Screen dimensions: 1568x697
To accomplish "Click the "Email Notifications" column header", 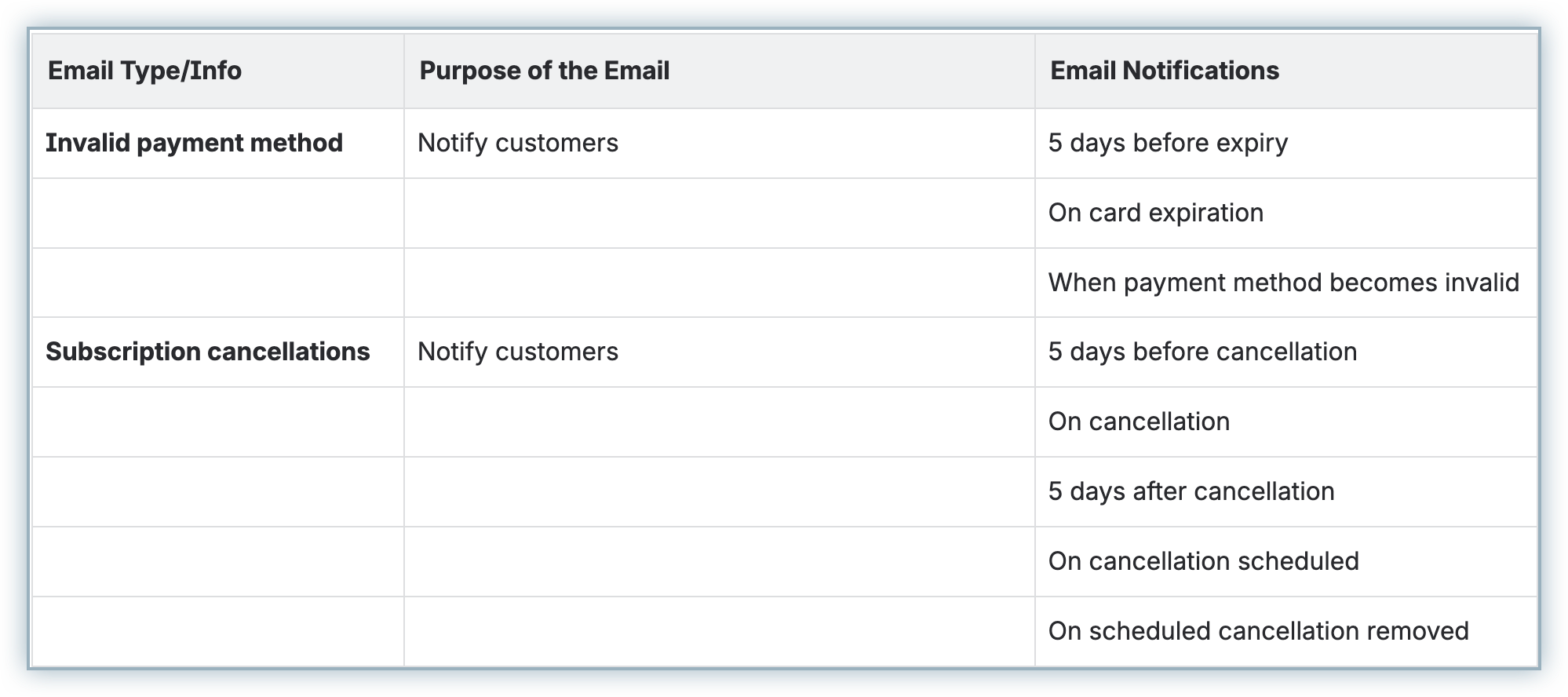I will (1165, 71).
